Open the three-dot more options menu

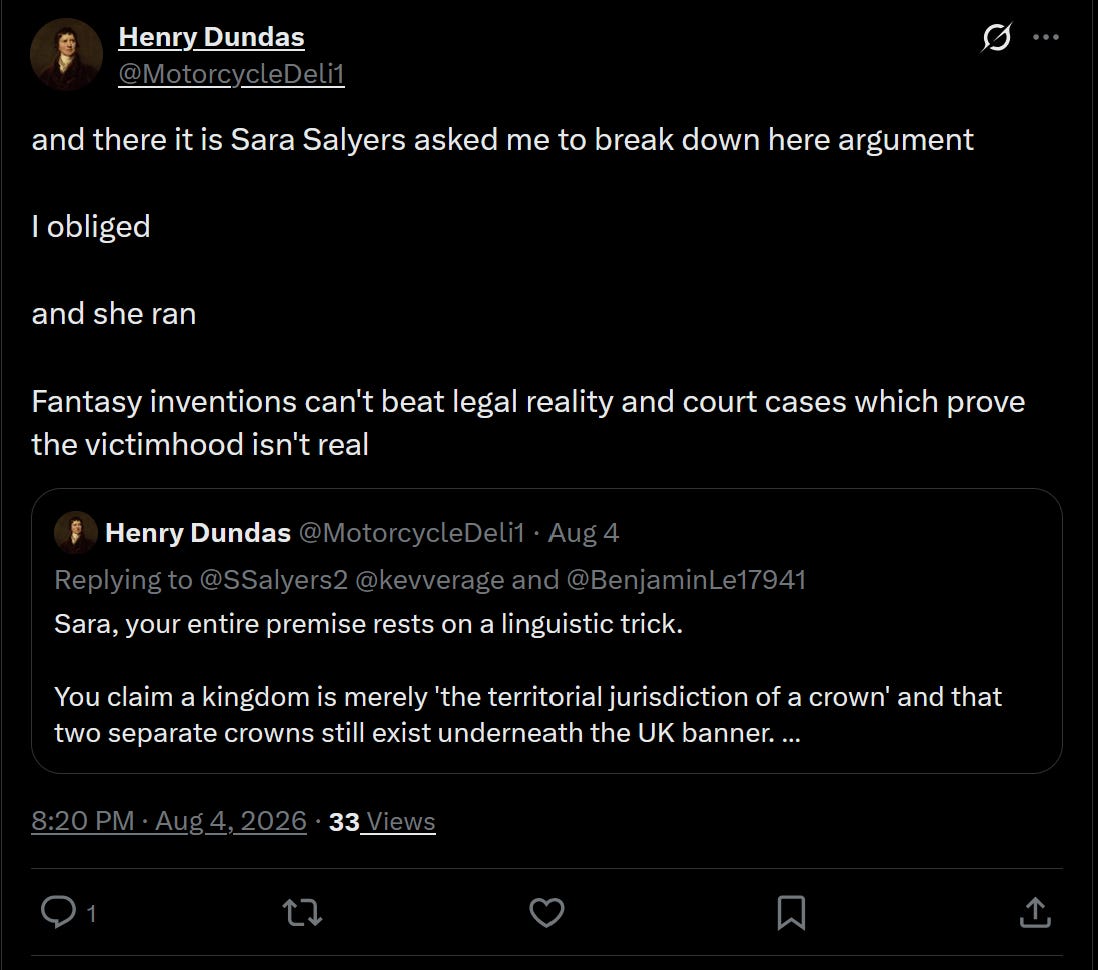point(1045,37)
